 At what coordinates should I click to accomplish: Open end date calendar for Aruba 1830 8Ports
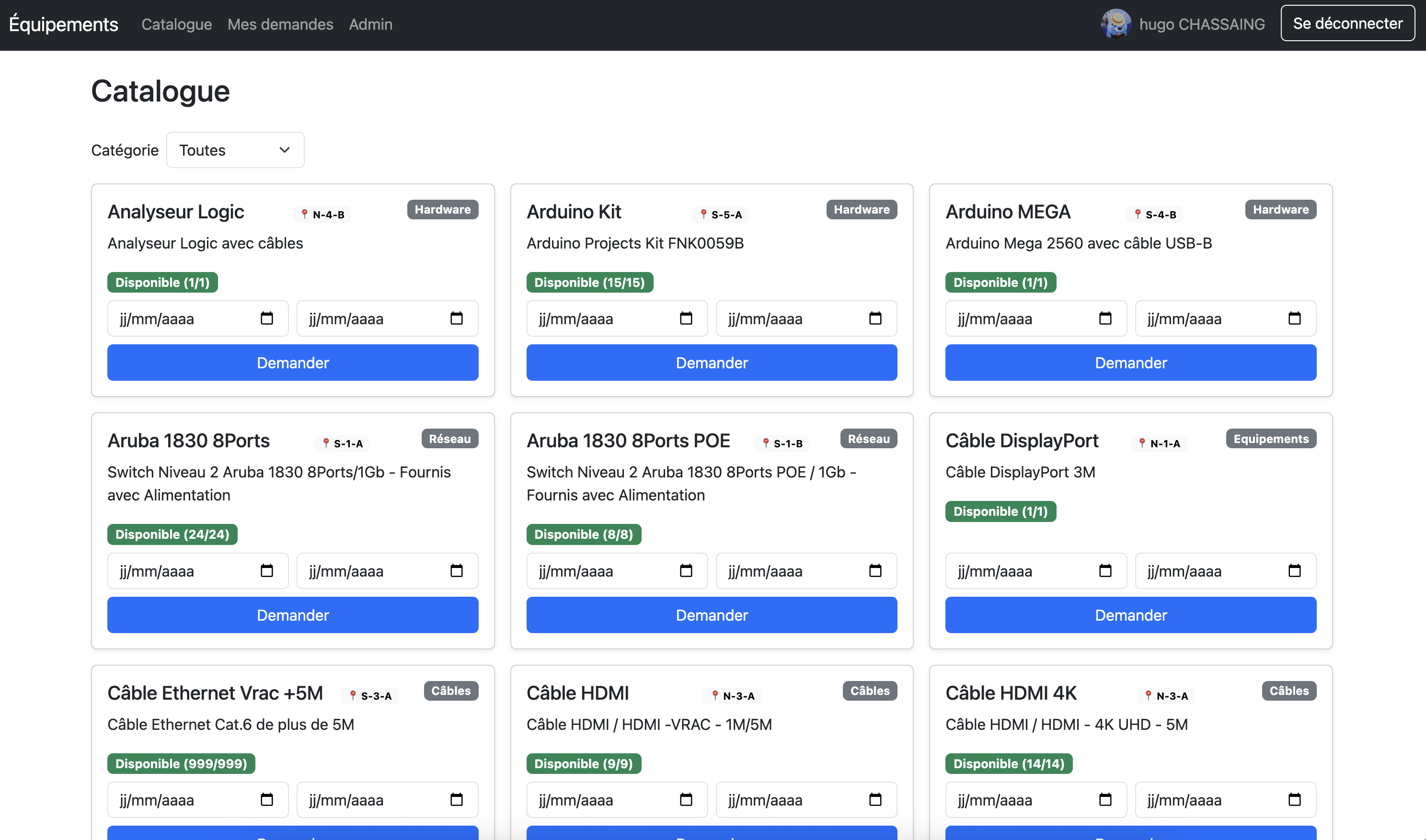click(456, 570)
